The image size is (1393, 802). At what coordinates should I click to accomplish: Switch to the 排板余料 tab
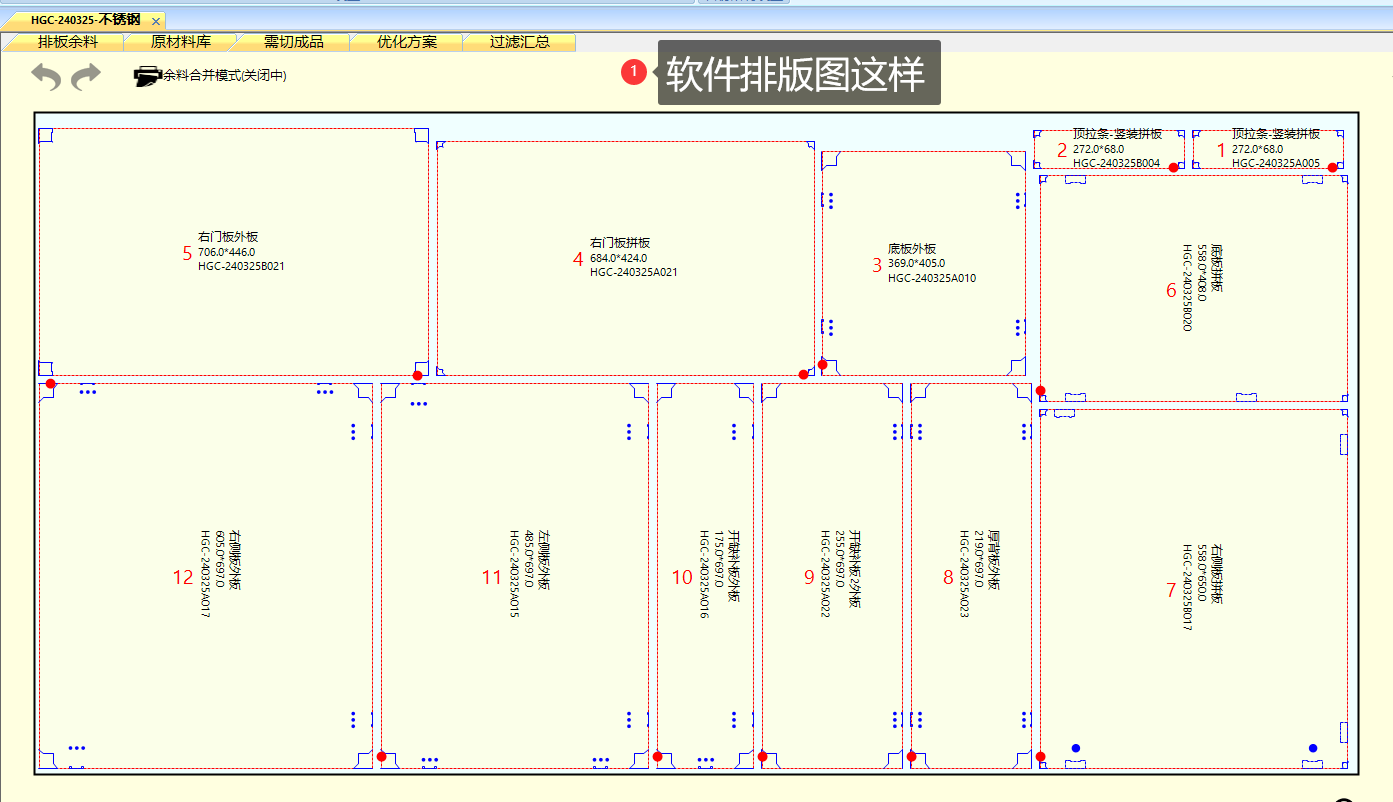(67, 42)
